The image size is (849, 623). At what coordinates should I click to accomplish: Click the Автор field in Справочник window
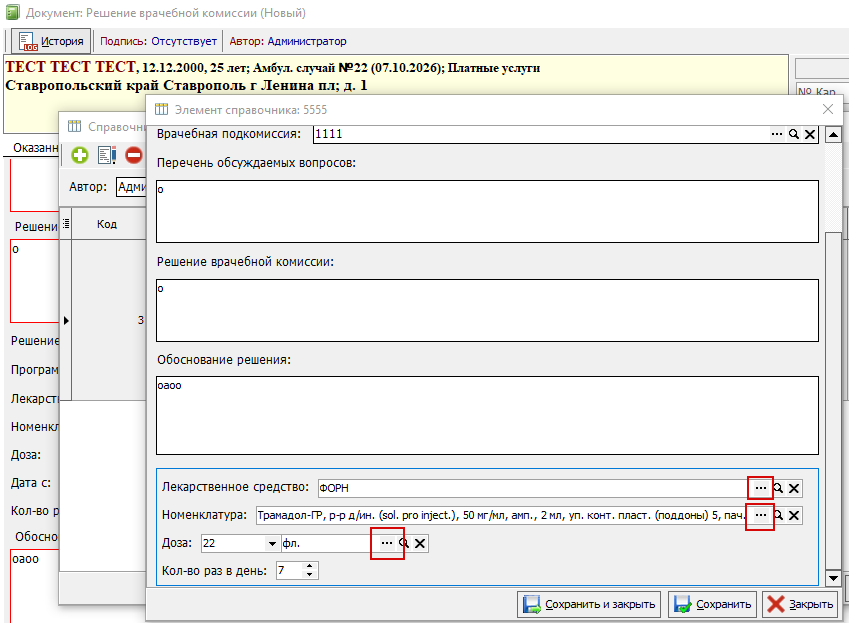coord(132,187)
